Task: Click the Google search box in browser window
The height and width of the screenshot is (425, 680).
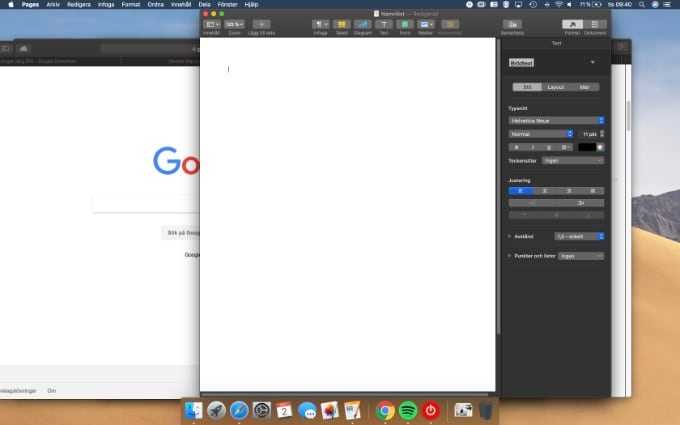Action: click(x=146, y=203)
